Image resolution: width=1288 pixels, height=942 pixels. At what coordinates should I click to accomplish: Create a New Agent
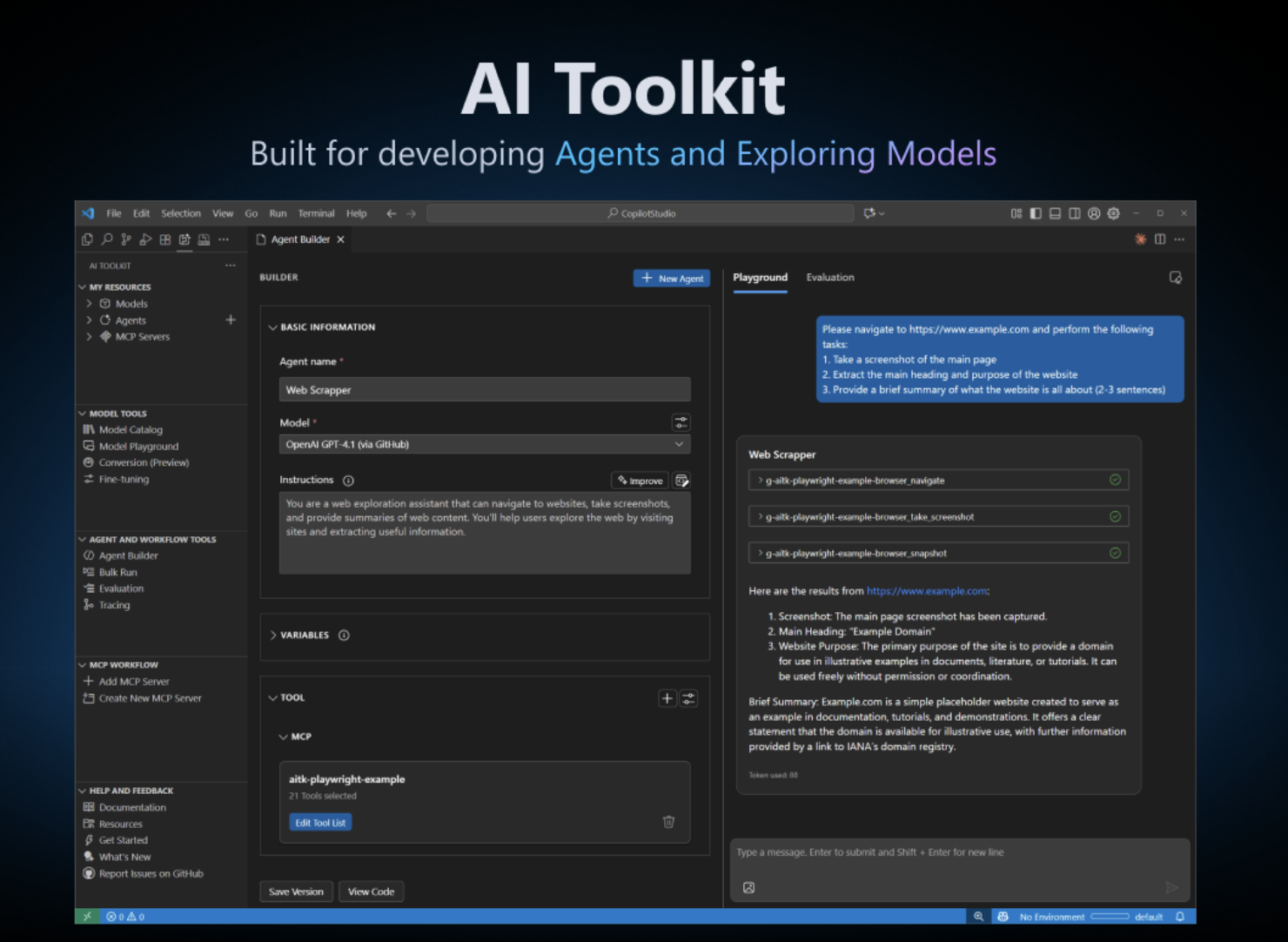(671, 278)
